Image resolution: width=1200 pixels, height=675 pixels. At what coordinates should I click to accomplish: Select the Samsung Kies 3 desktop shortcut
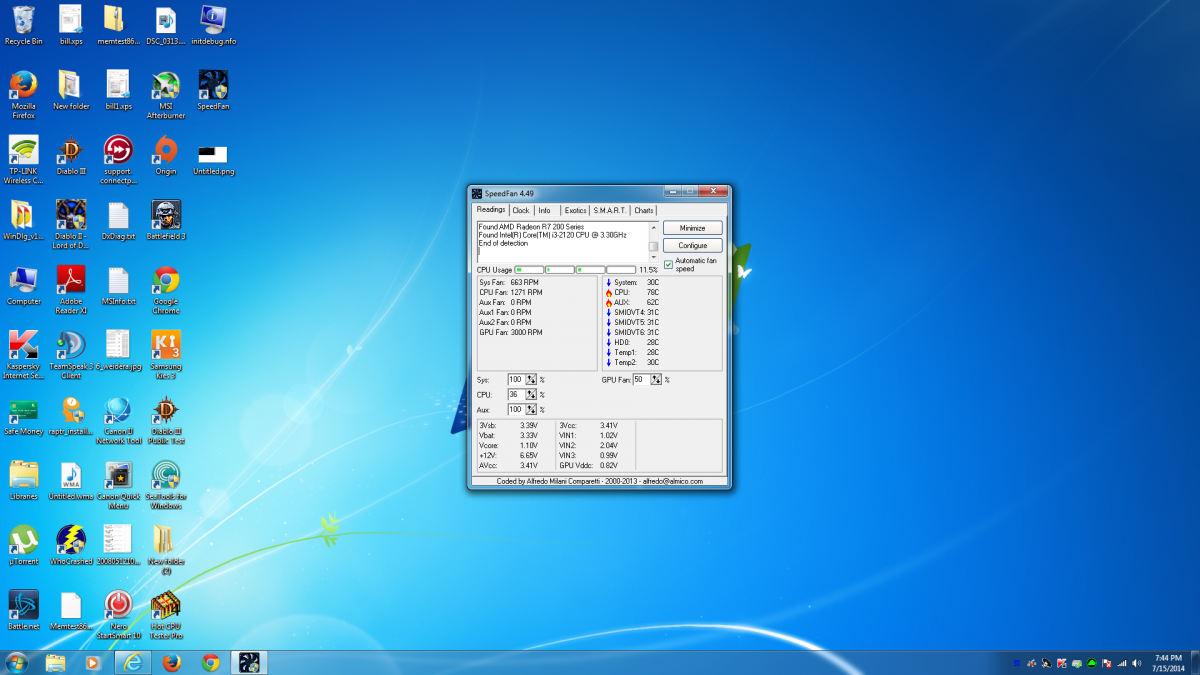tap(165, 355)
